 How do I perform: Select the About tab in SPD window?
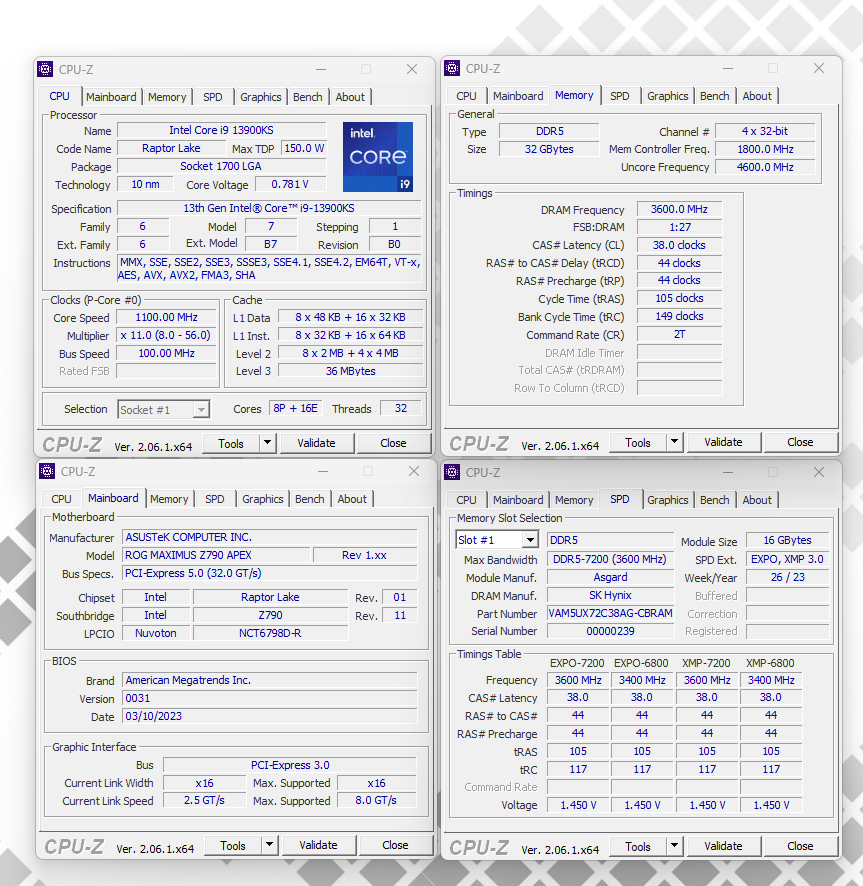click(x=757, y=500)
